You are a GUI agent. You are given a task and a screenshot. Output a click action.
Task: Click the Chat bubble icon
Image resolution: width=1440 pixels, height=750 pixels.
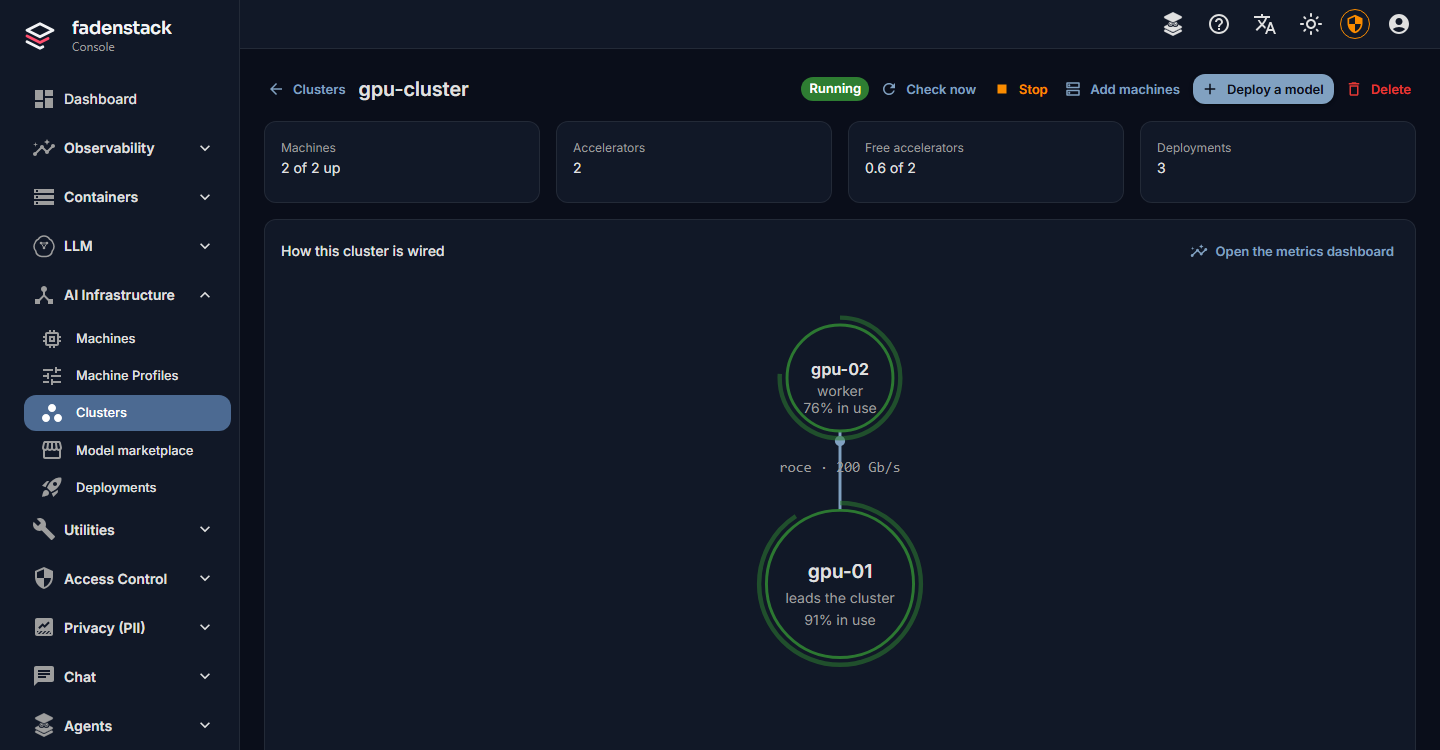(44, 677)
